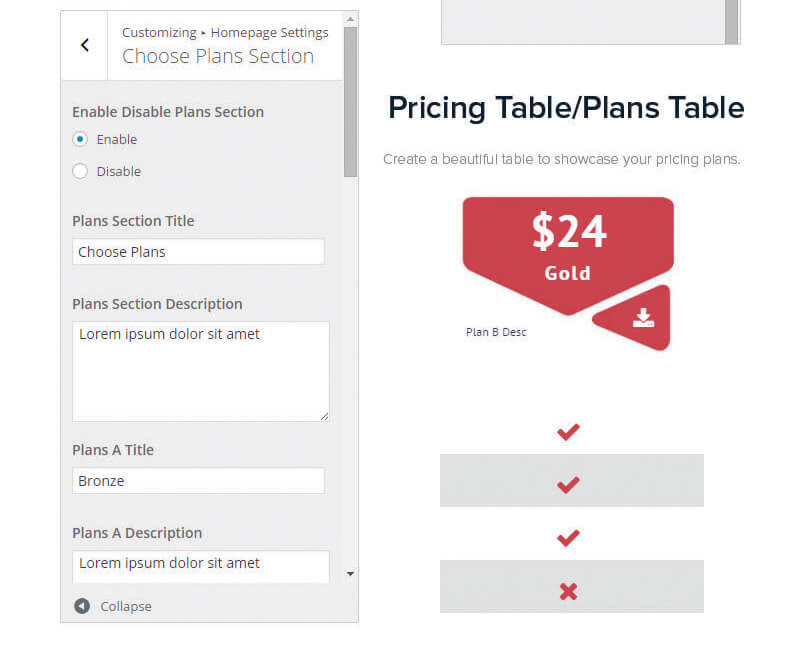
Task: Select the Disable radio button
Action: tap(80, 171)
